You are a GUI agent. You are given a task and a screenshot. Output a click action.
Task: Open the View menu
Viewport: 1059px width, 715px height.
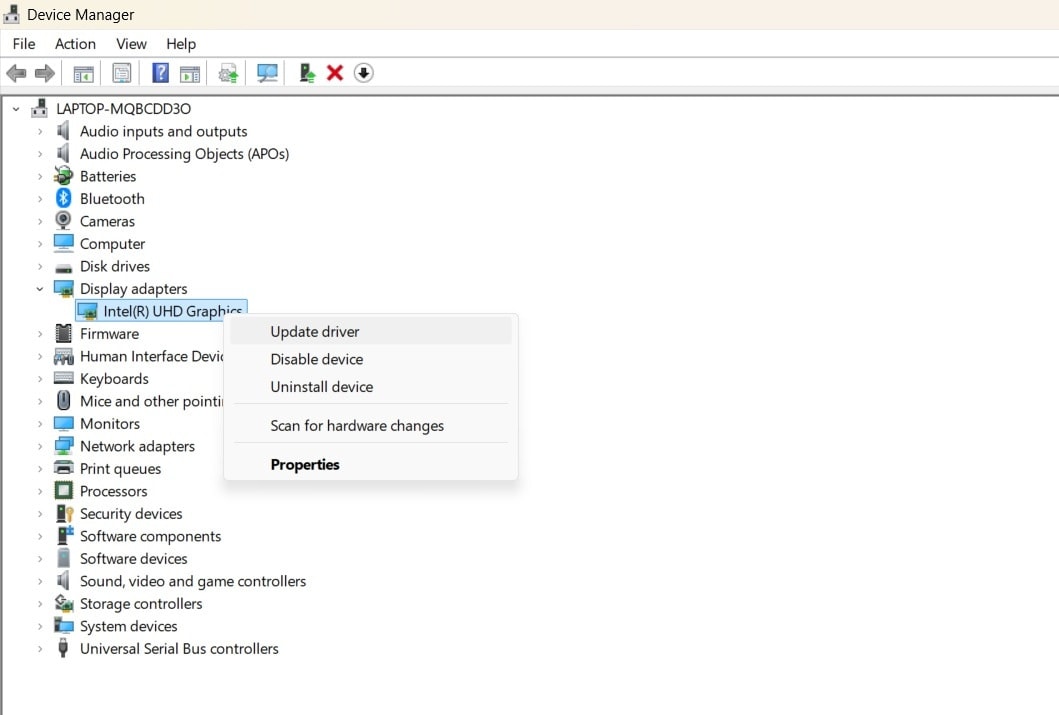[131, 44]
